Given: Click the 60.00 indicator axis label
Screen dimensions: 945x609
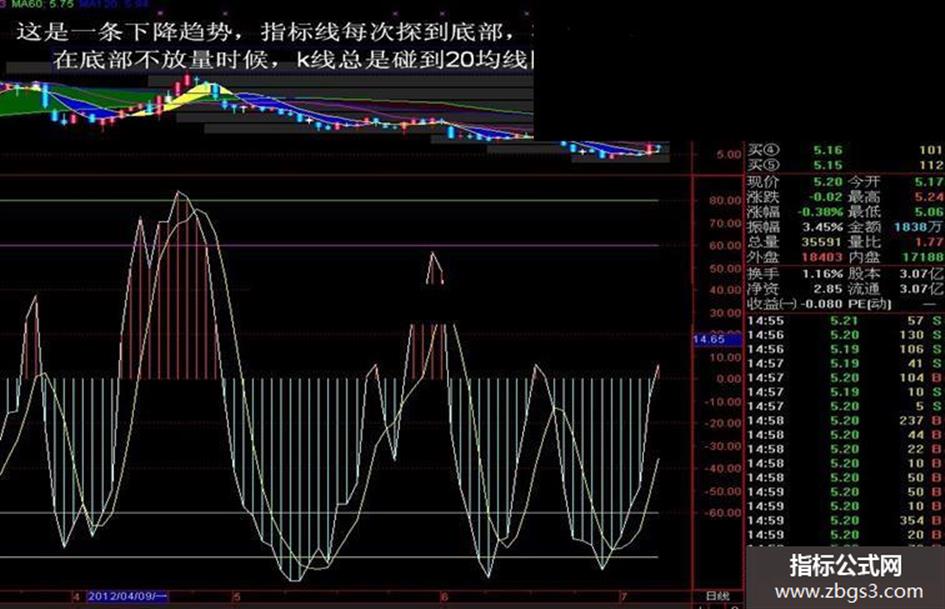Looking at the screenshot, I should click(x=725, y=245).
